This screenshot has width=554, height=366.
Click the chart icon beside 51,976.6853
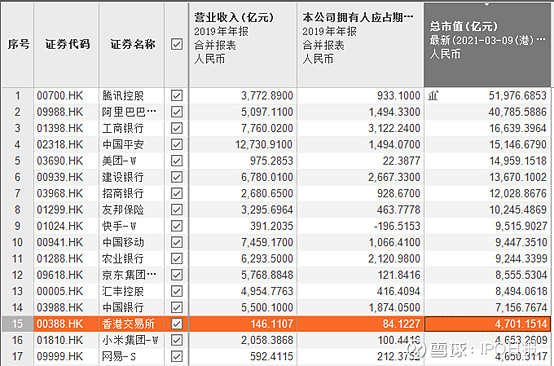coord(433,96)
